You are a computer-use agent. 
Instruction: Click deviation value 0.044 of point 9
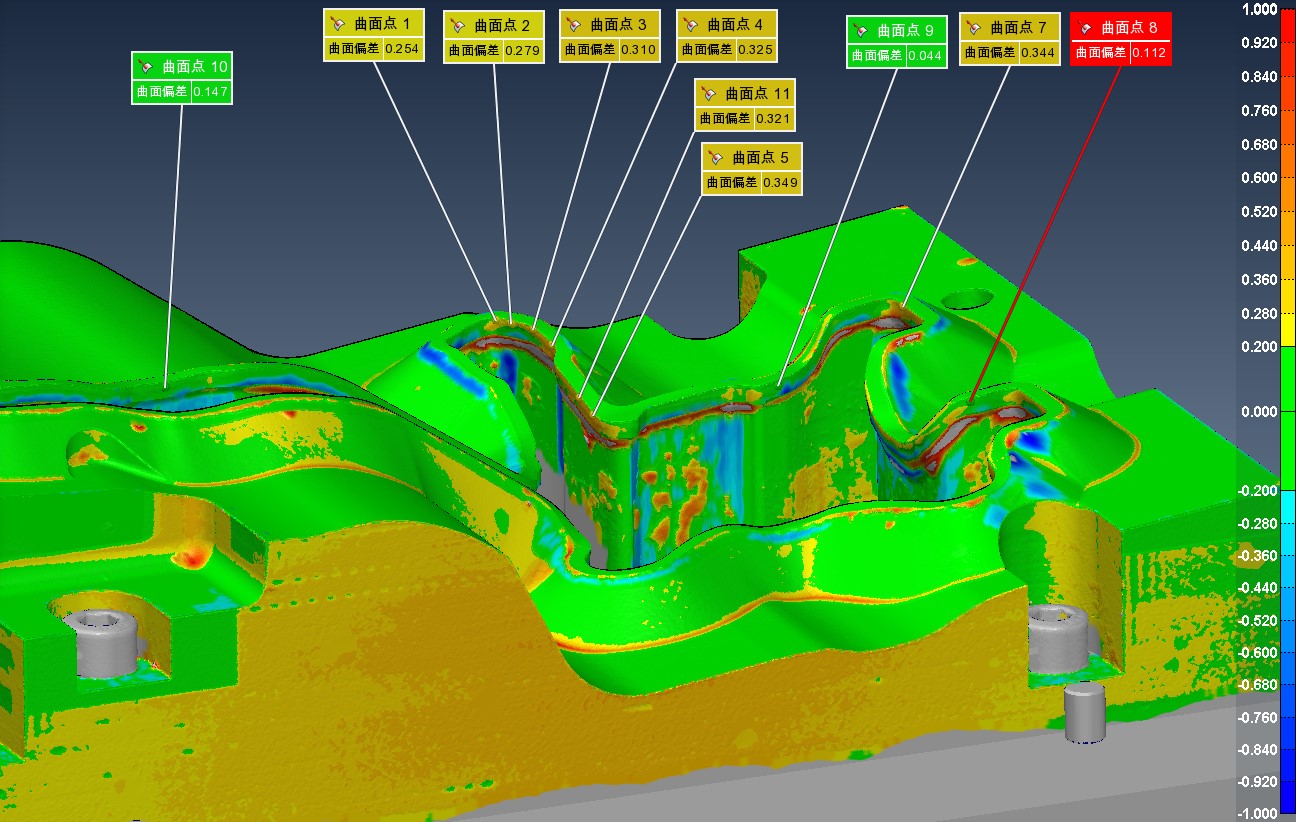point(925,56)
